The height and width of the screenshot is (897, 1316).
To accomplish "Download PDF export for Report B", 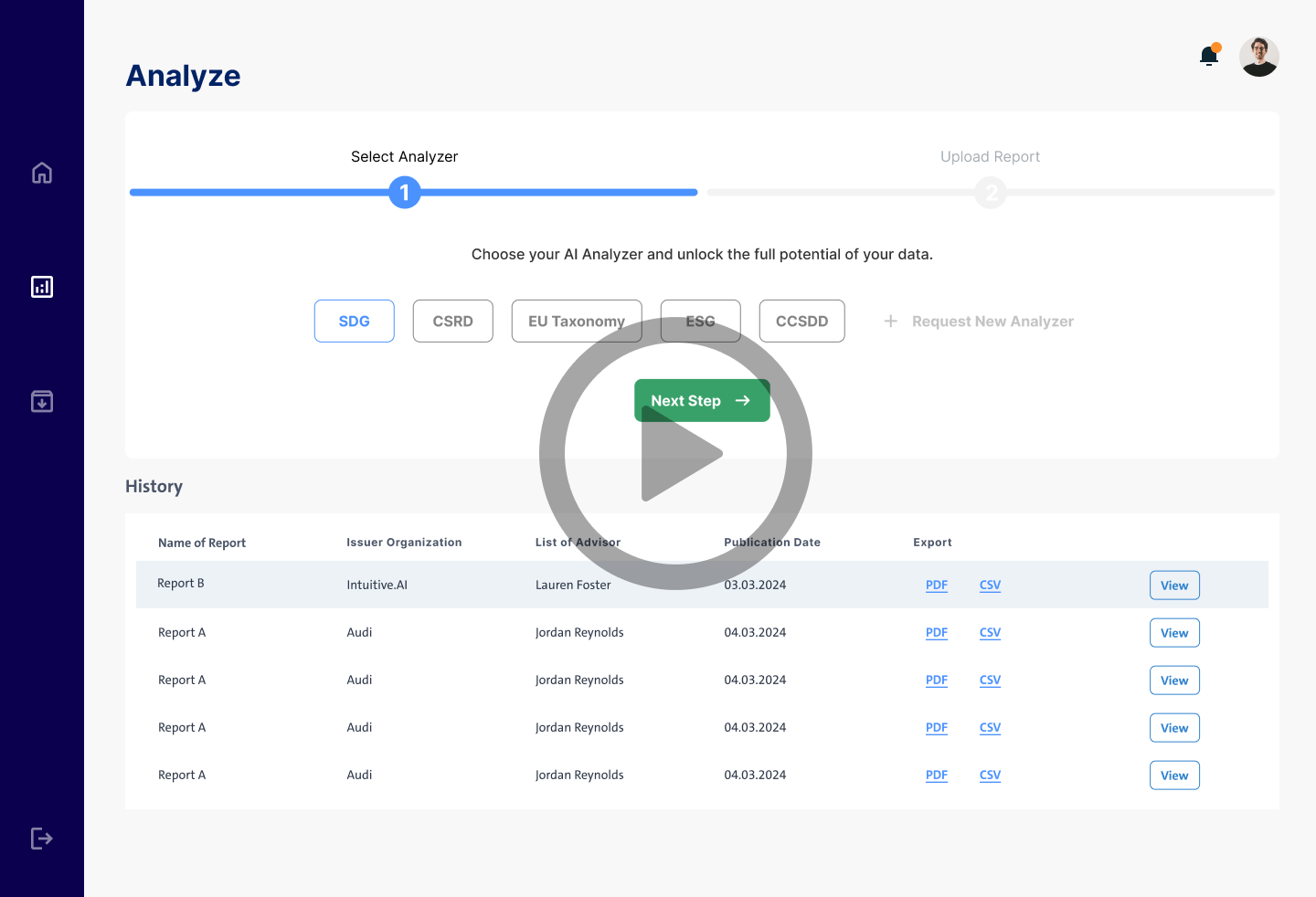I will click(936, 586).
